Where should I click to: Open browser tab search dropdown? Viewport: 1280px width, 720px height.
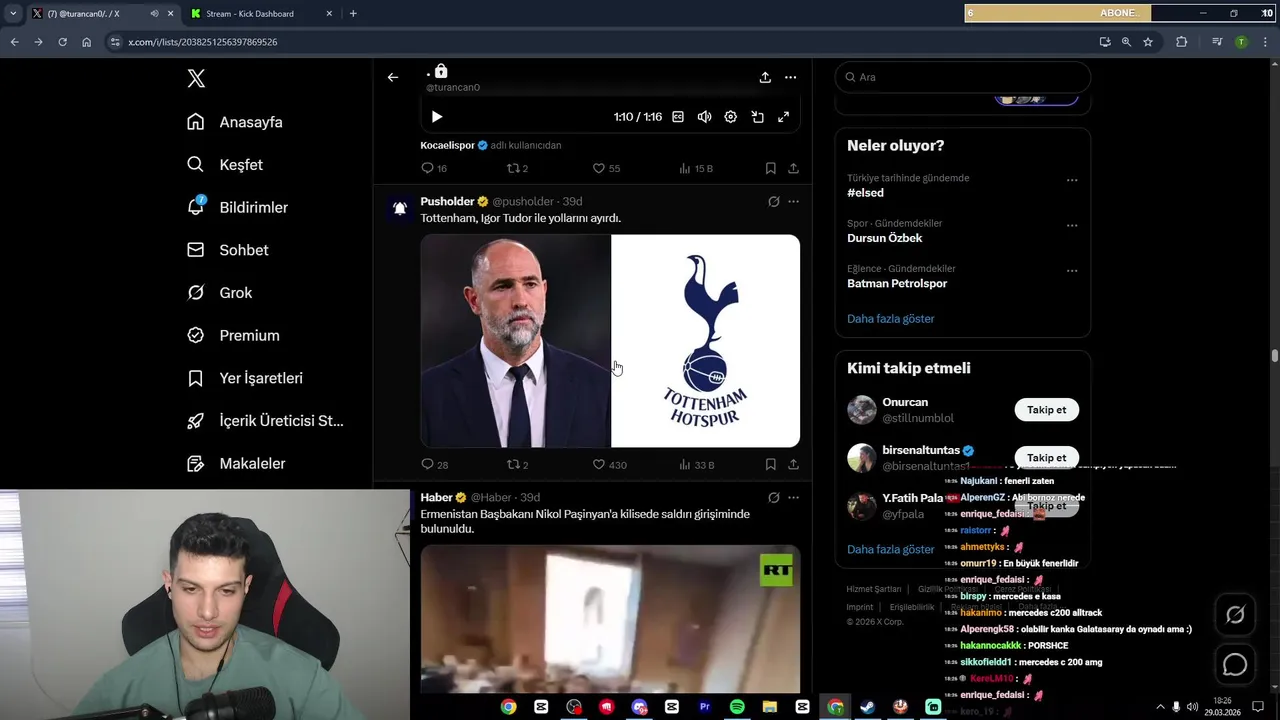tap(12, 14)
